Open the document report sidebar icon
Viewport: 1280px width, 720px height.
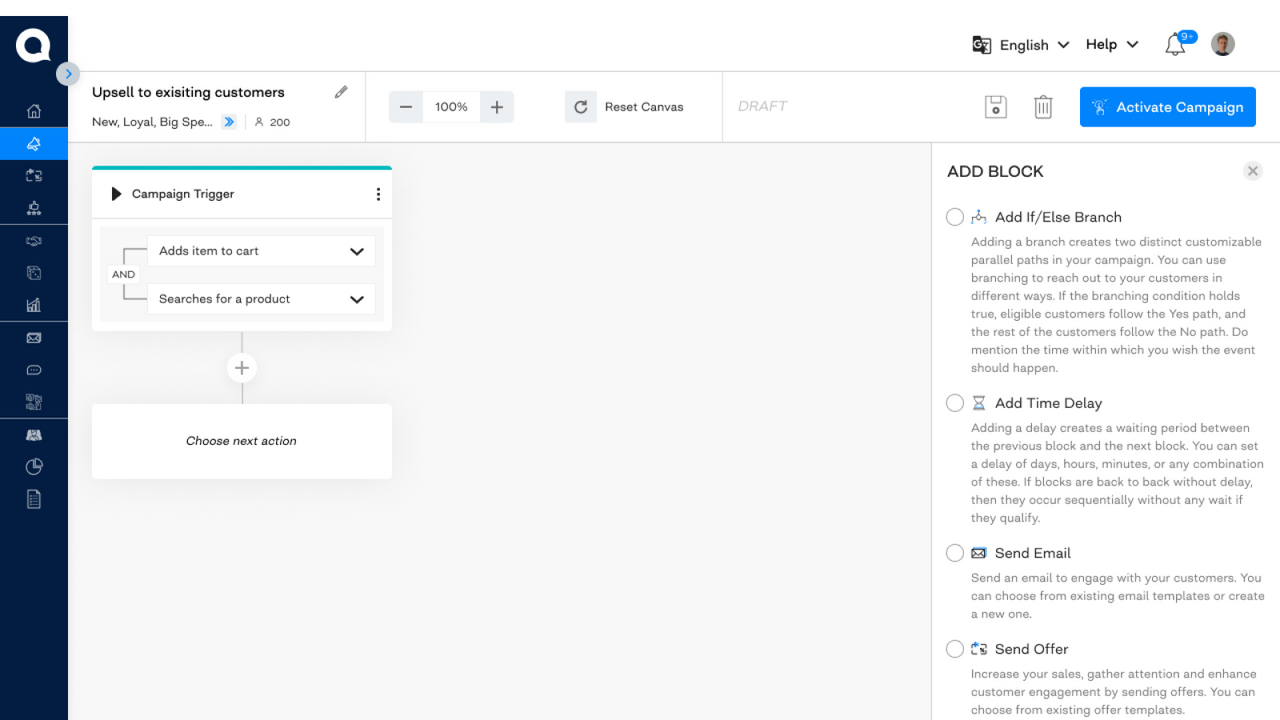[34, 498]
